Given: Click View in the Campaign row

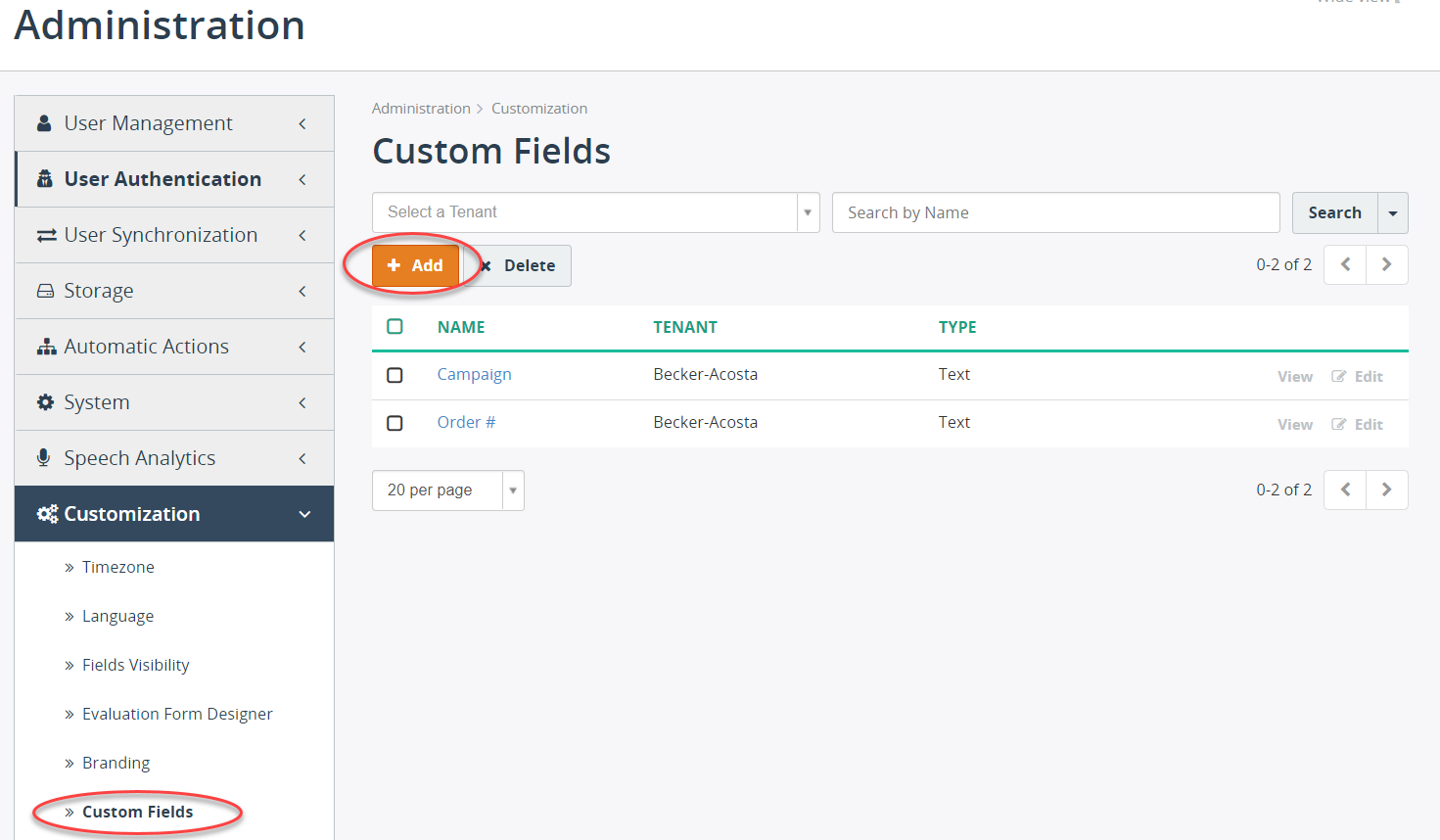Looking at the screenshot, I should coord(1295,376).
